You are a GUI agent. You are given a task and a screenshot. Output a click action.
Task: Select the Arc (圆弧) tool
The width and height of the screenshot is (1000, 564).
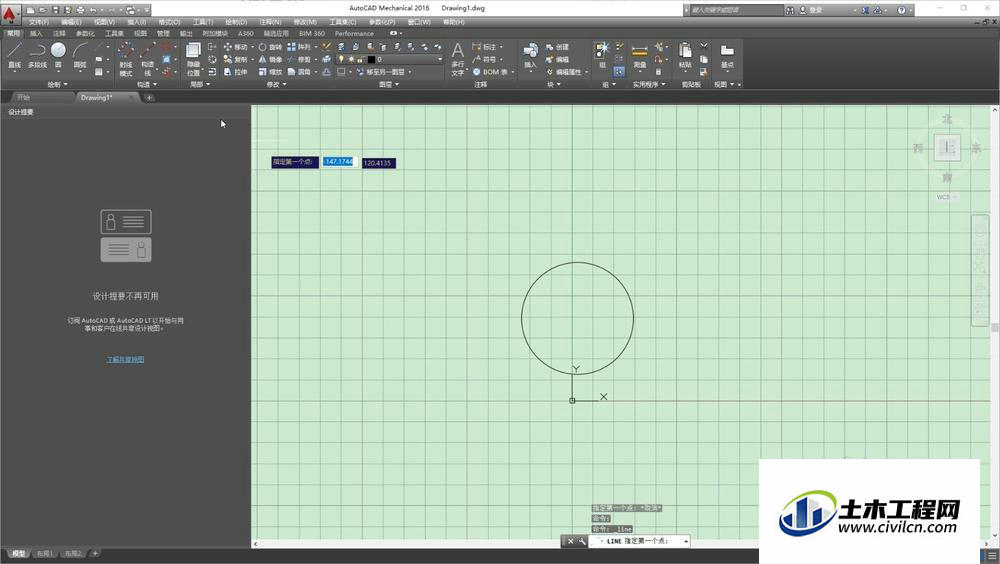click(80, 55)
